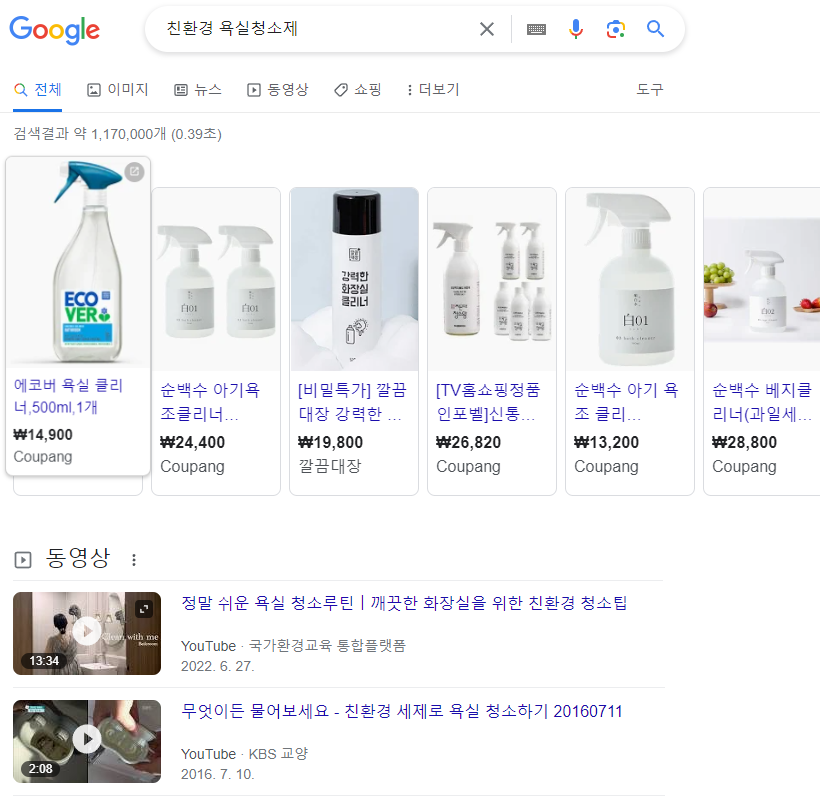Open [TV홈쇼핑정품 인포벨] listing
This screenshot has width=820, height=801.
click(x=488, y=402)
